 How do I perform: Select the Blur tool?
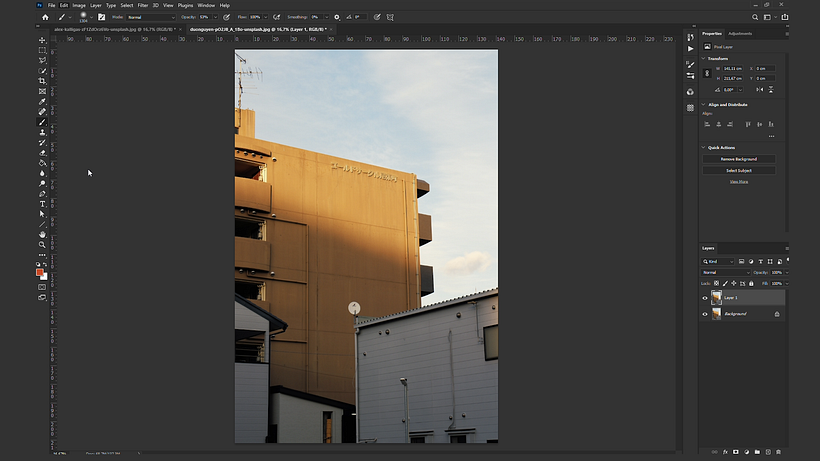point(42,173)
